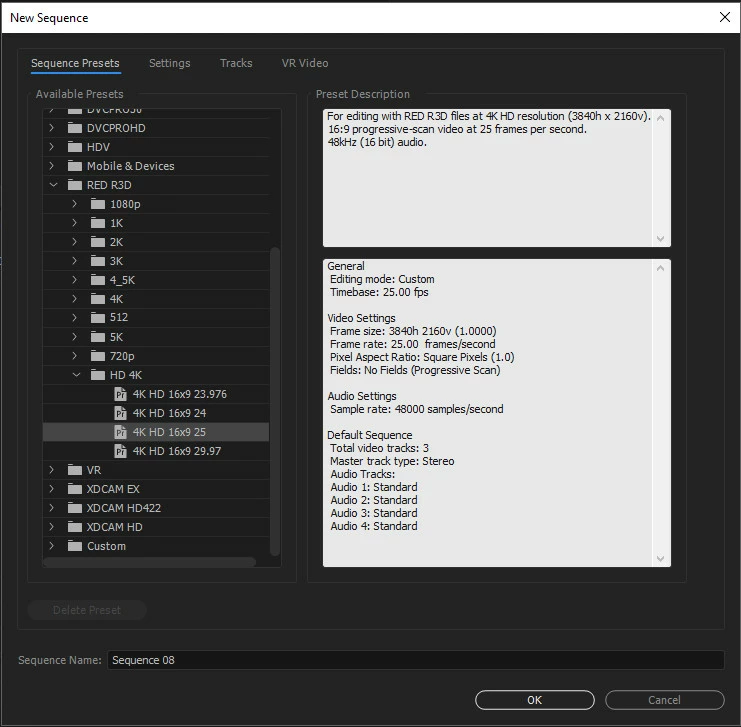Click the RED R3D folder icon
This screenshot has width=741, height=727.
pos(75,185)
